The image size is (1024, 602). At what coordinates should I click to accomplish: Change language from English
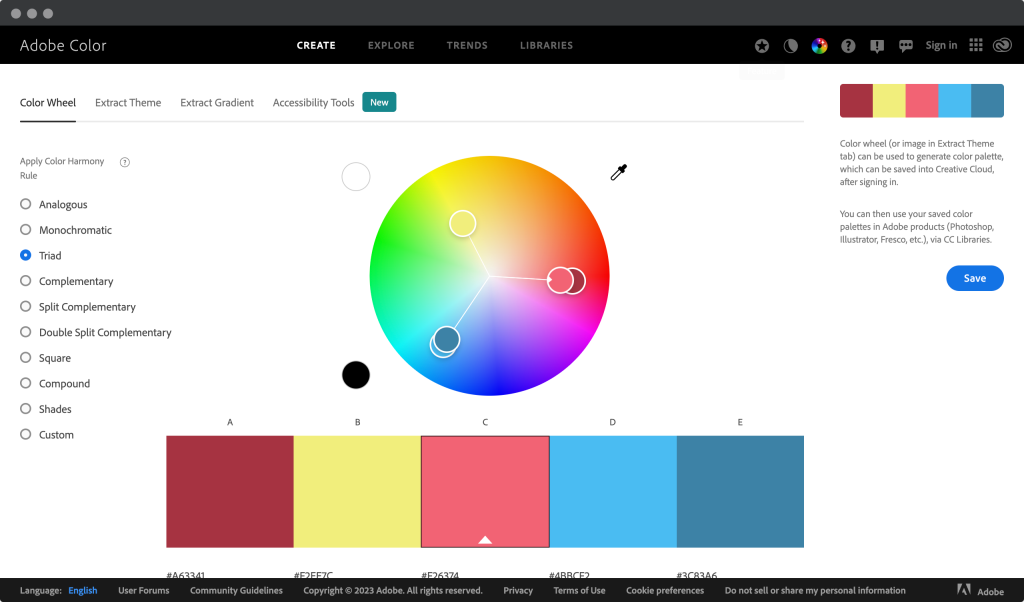82,590
